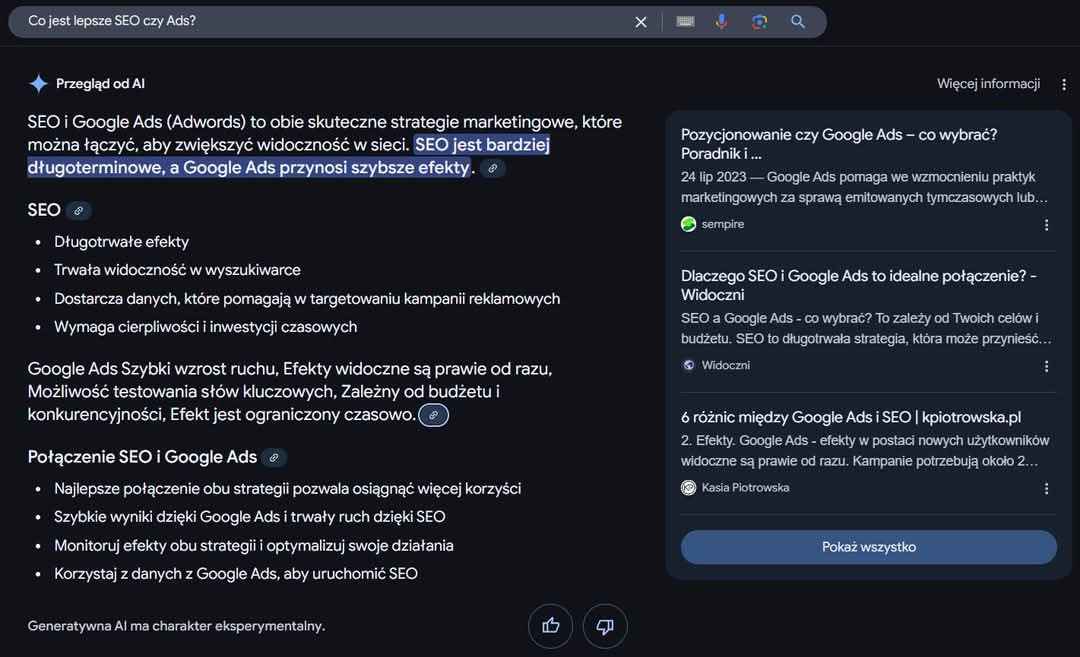This screenshot has width=1080, height=657.
Task: Click the 'SEO a Google Ads - co wybrać?' snippet
Action: 866,328
